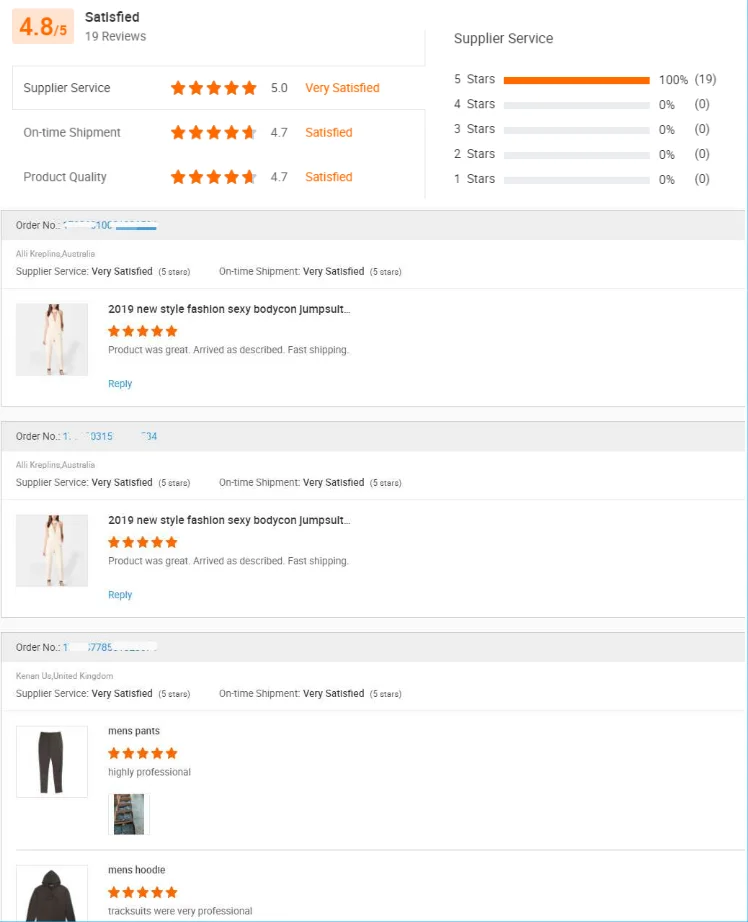
Task: Open the second jumpsuit product thumbnail
Action: pyautogui.click(x=52, y=550)
